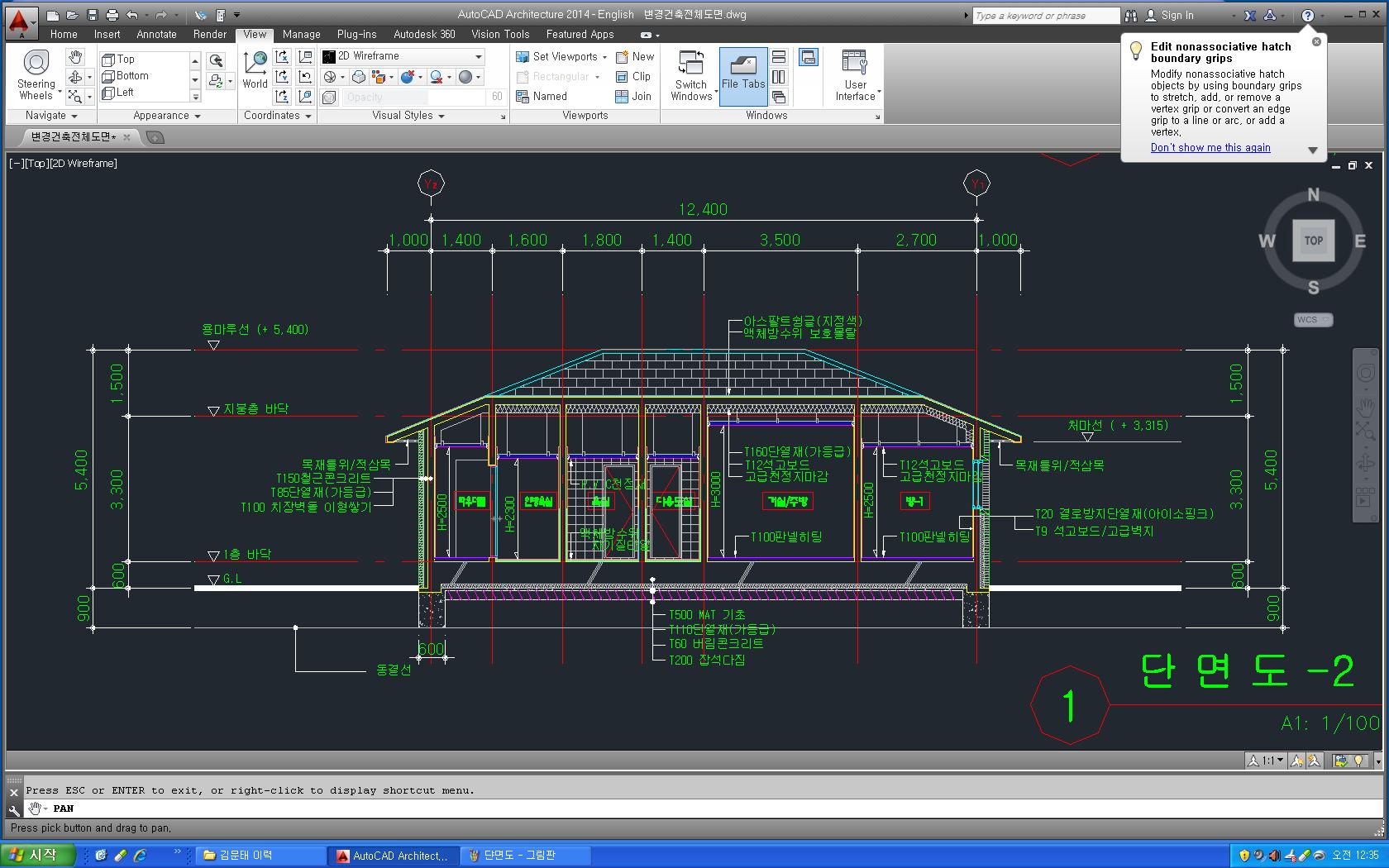This screenshot has height=868, width=1389.
Task: Click the Save icon in quick access toolbar
Action: pos(93,15)
